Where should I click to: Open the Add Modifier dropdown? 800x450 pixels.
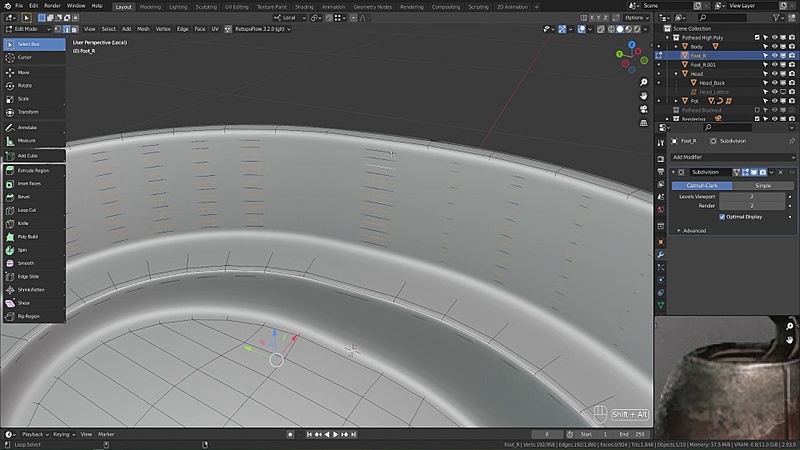coord(733,157)
